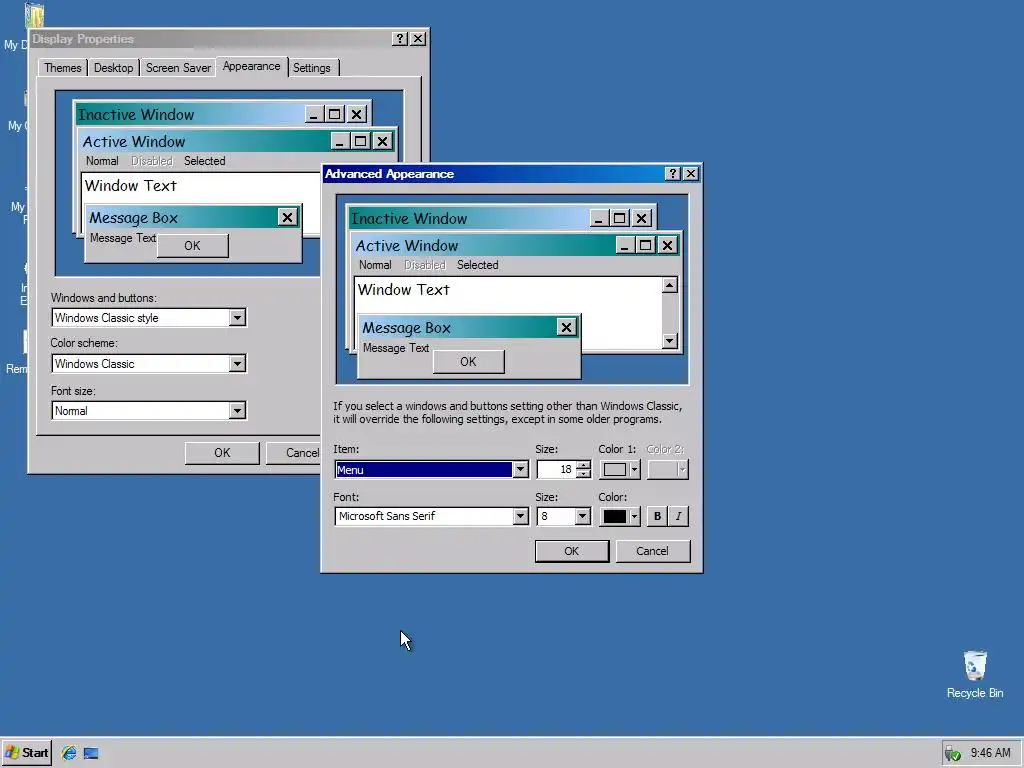Click the help button in Display Properties title bar
The width and height of the screenshot is (1024, 768).
pos(400,39)
